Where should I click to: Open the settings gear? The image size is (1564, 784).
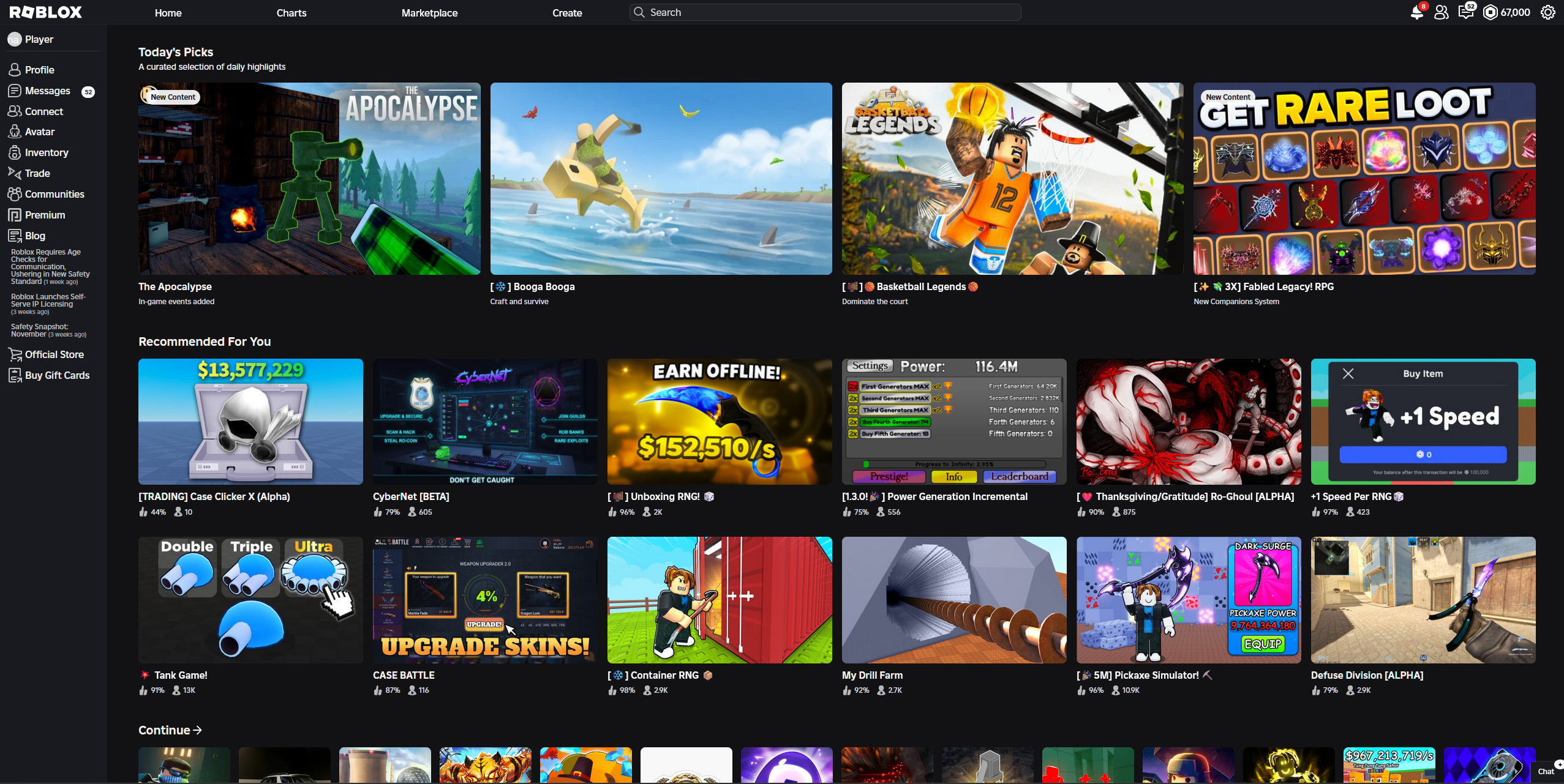[x=1547, y=12]
